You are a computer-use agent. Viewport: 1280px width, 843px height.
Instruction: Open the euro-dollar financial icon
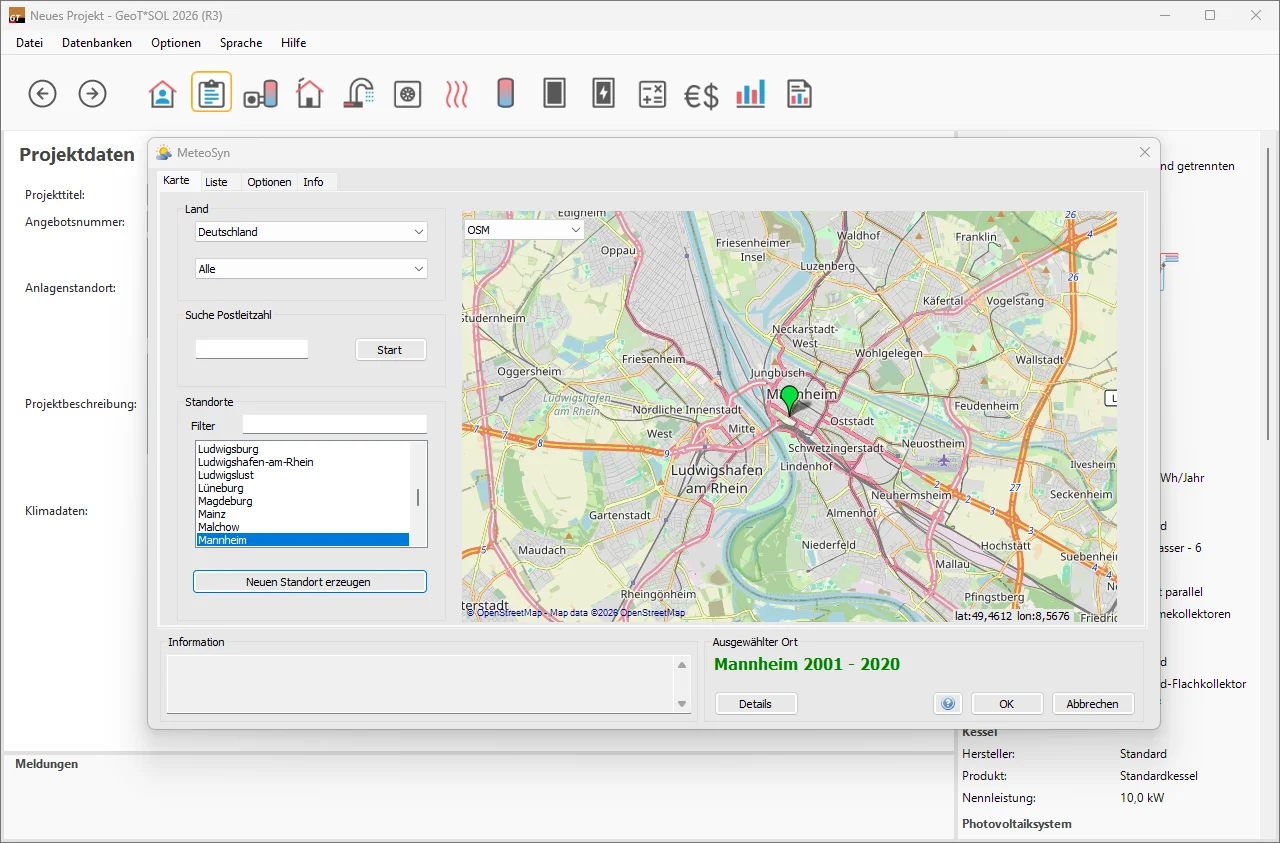pyautogui.click(x=701, y=95)
